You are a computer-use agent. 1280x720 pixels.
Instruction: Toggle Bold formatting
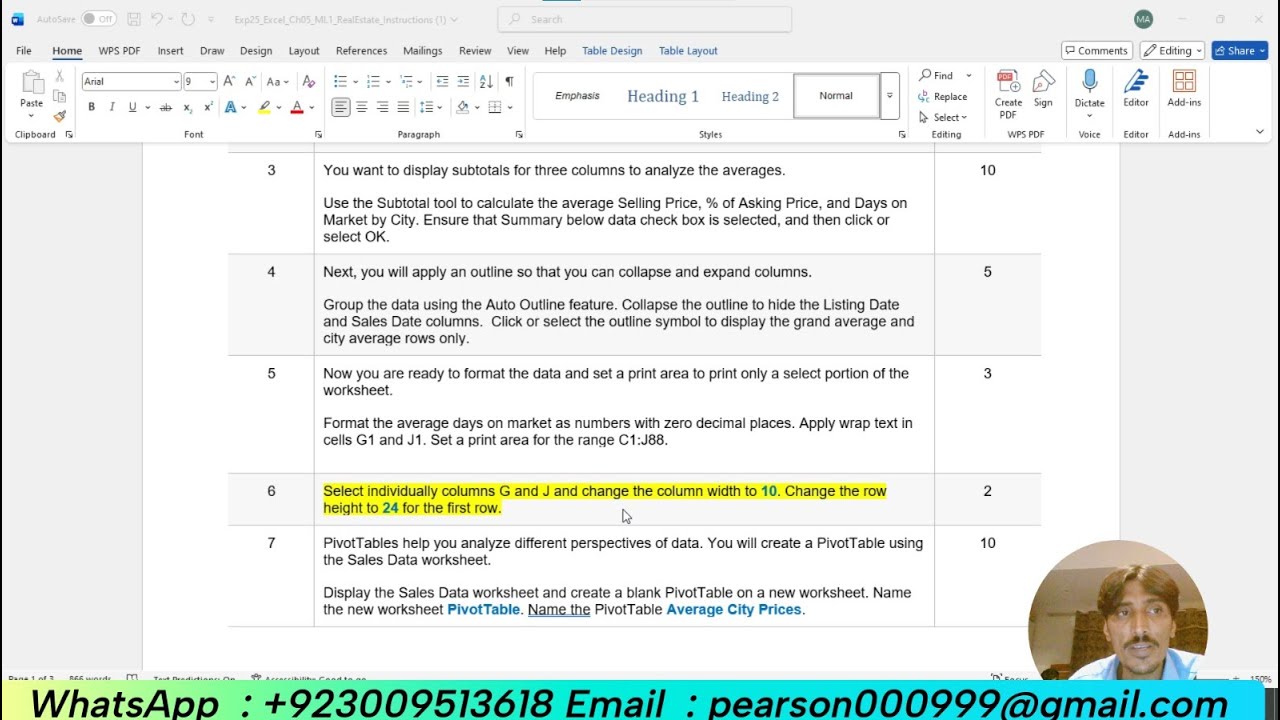[x=91, y=107]
